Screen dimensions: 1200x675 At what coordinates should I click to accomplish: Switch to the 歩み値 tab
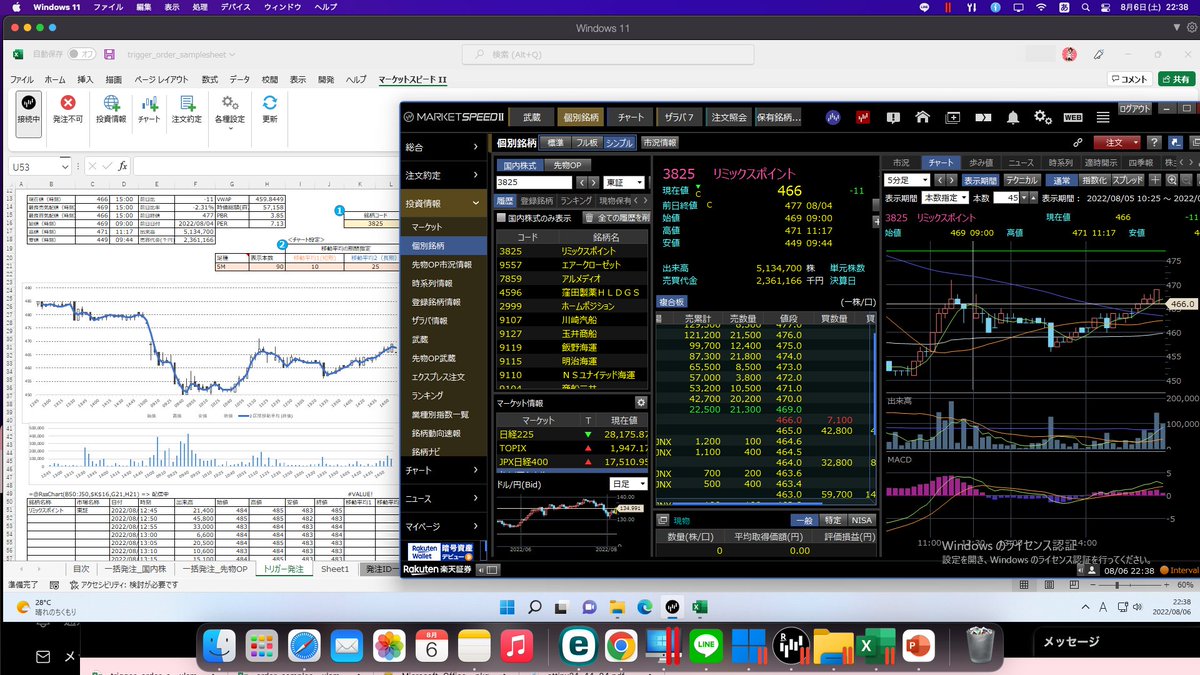981,162
